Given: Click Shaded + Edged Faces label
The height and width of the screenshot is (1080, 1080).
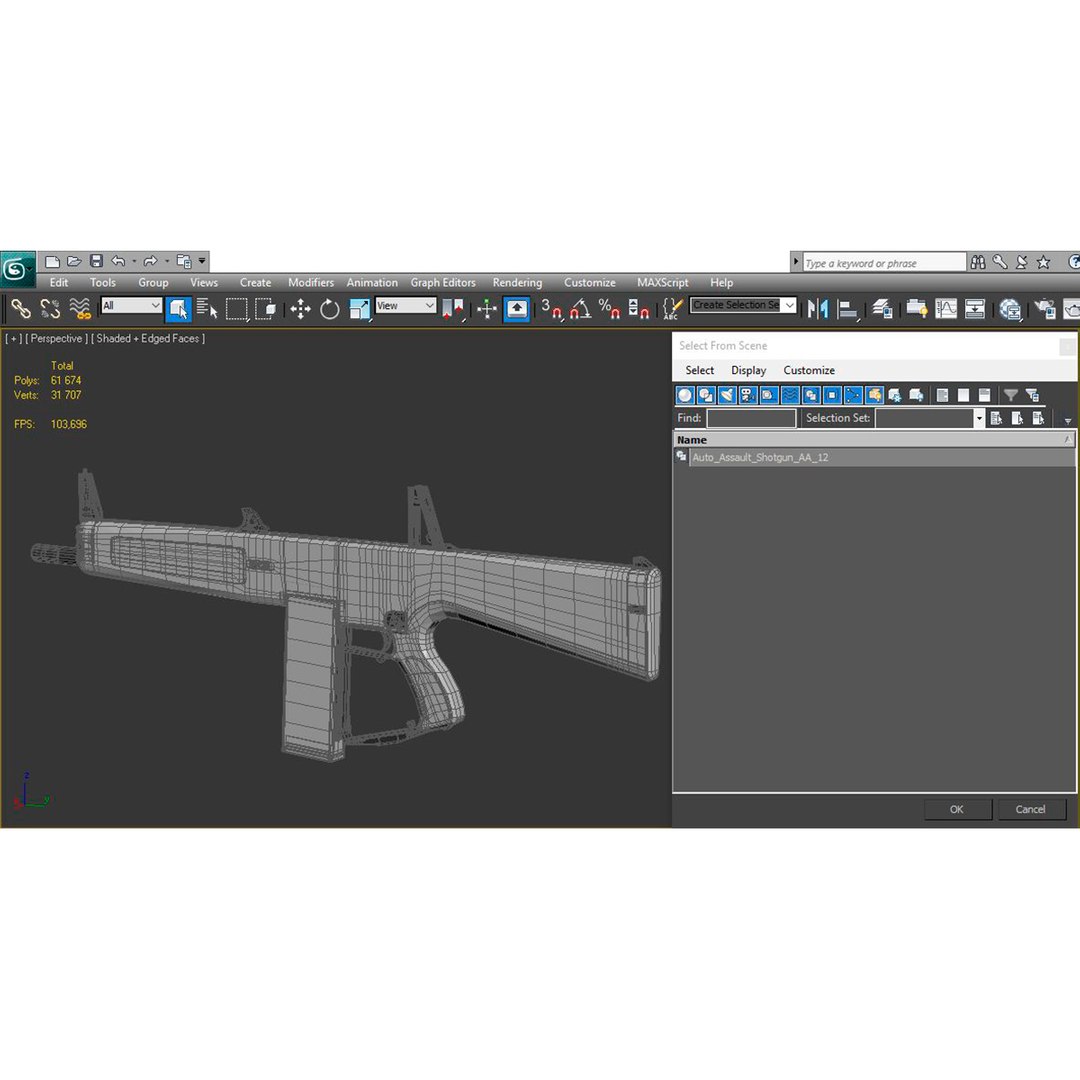Looking at the screenshot, I should pyautogui.click(x=147, y=338).
